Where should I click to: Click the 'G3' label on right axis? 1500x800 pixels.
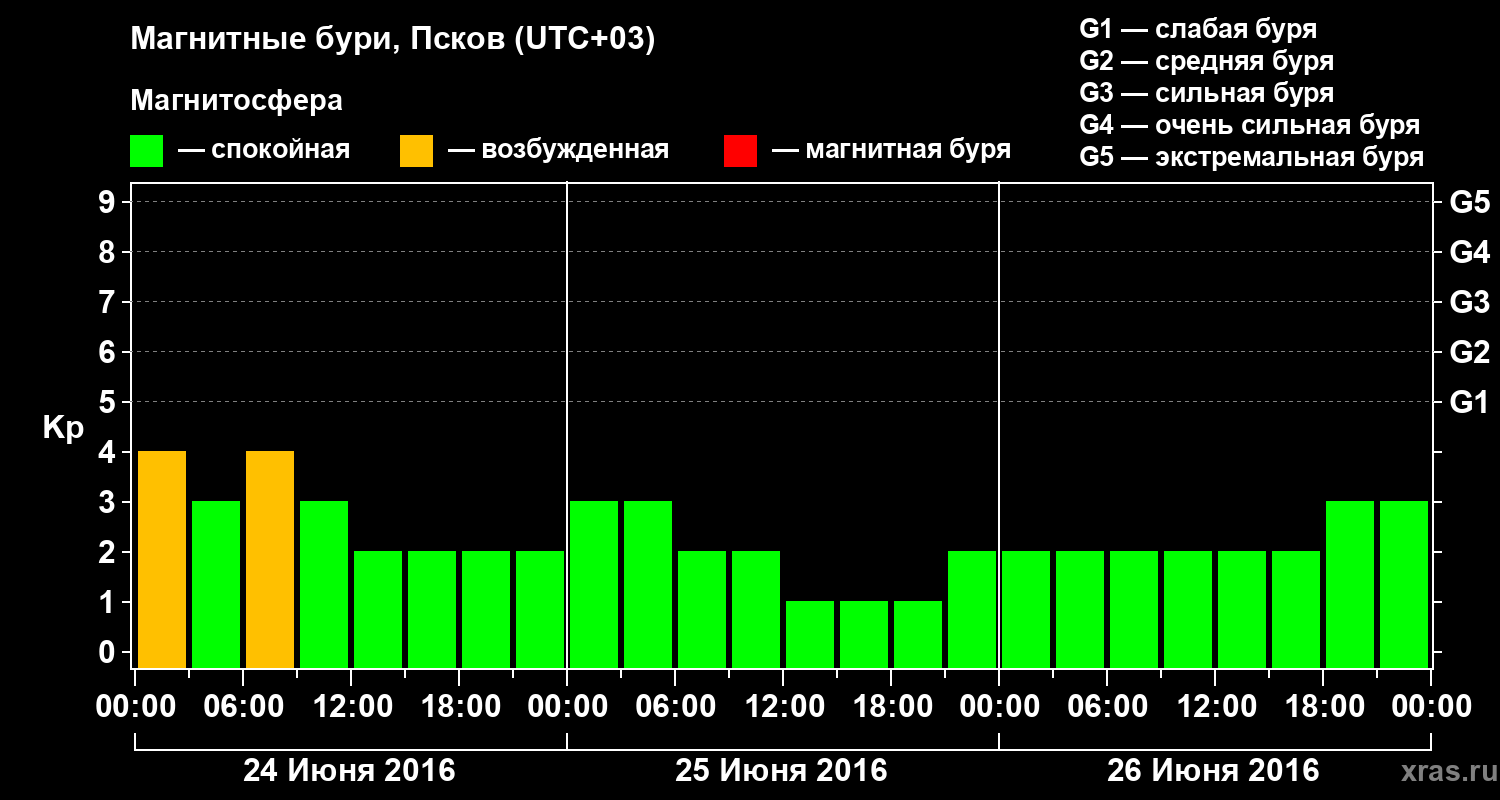pyautogui.click(x=1470, y=303)
